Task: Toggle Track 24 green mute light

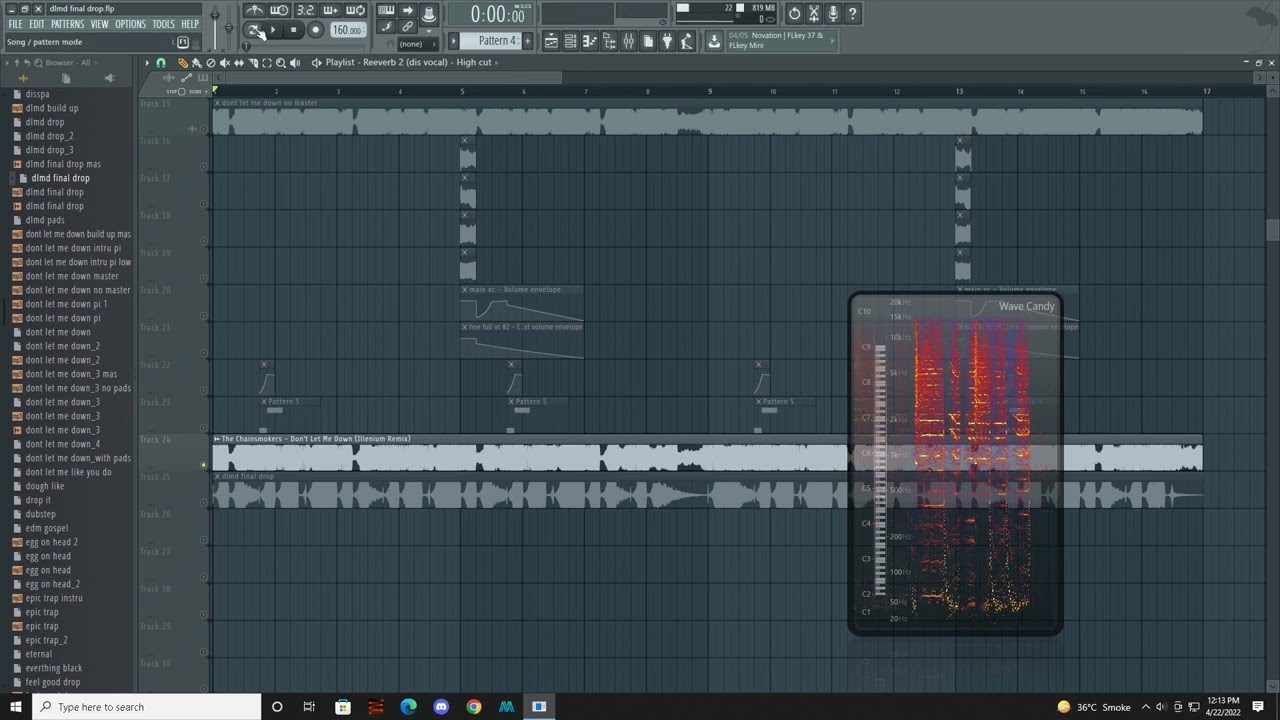Action: click(x=204, y=465)
